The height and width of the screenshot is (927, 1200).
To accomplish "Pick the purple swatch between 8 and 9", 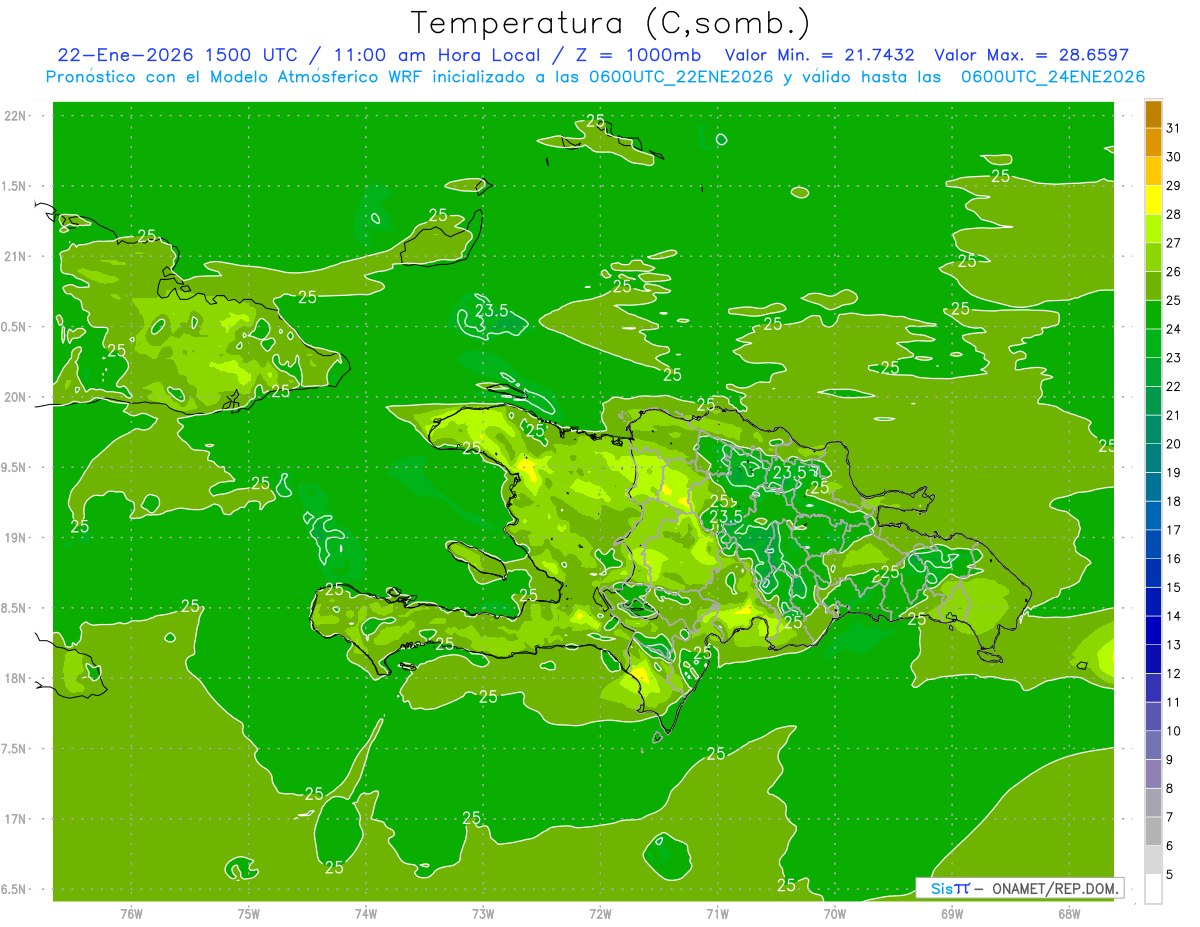I will pyautogui.click(x=1154, y=774).
